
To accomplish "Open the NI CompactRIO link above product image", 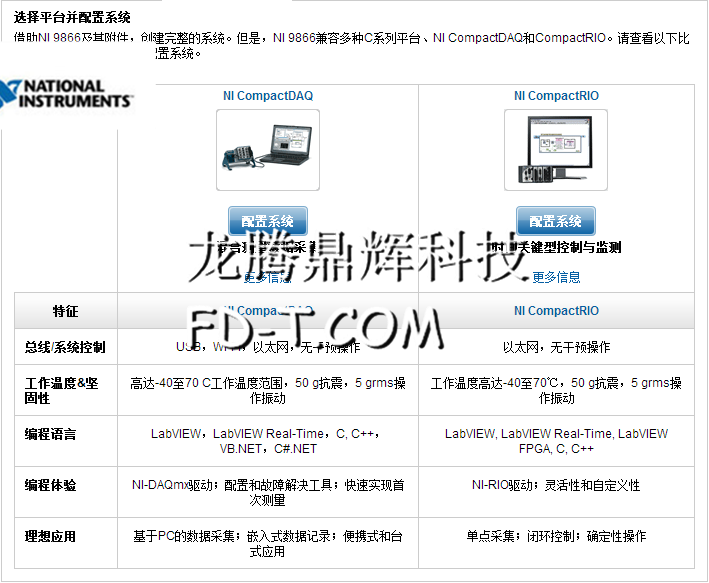I will (x=556, y=96).
